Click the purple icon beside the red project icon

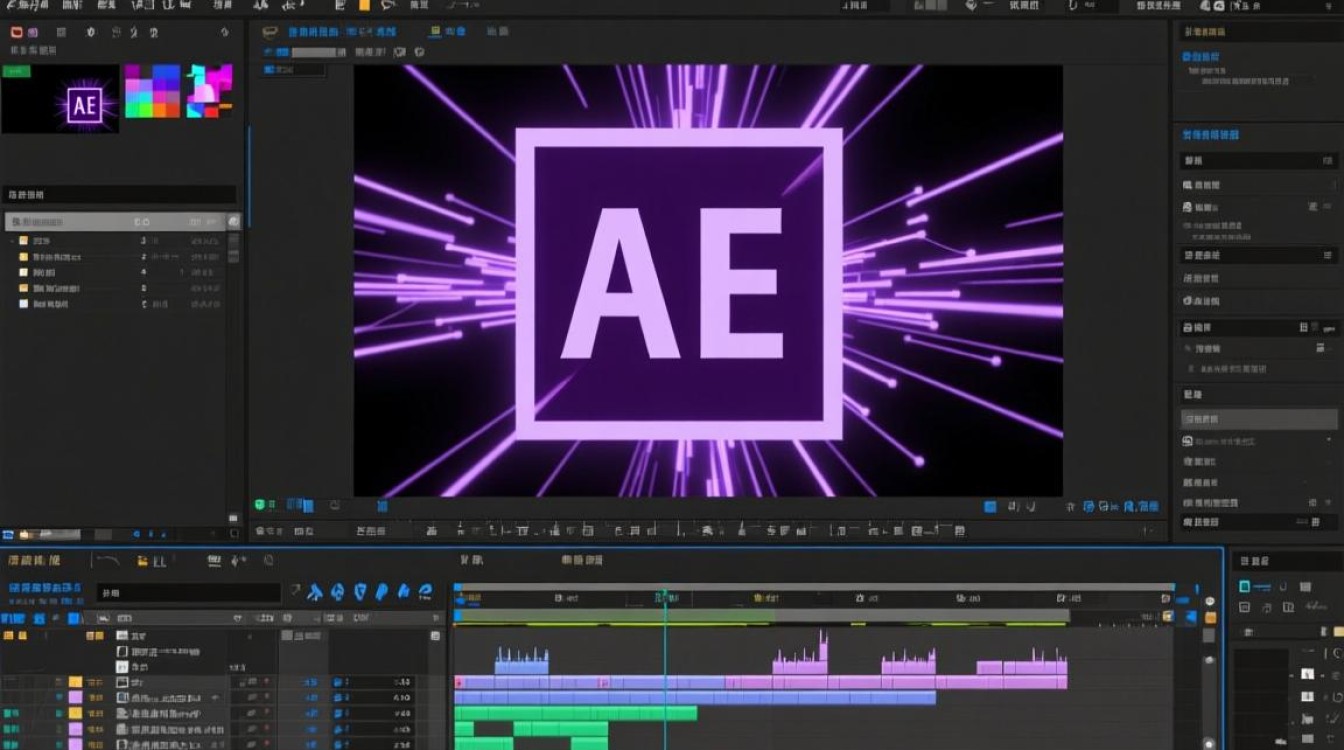[35, 33]
